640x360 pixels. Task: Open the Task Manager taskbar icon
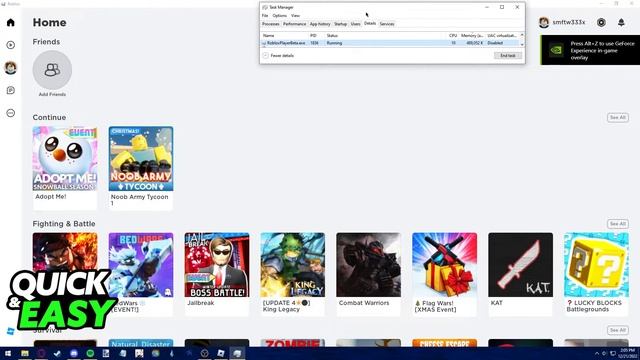pyautogui.click(x=237, y=353)
